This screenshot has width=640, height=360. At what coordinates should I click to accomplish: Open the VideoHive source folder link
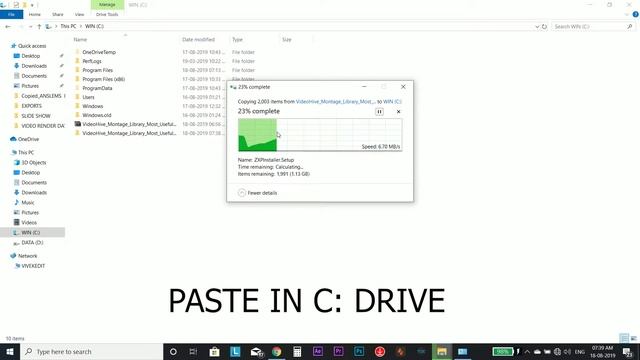coord(336,102)
